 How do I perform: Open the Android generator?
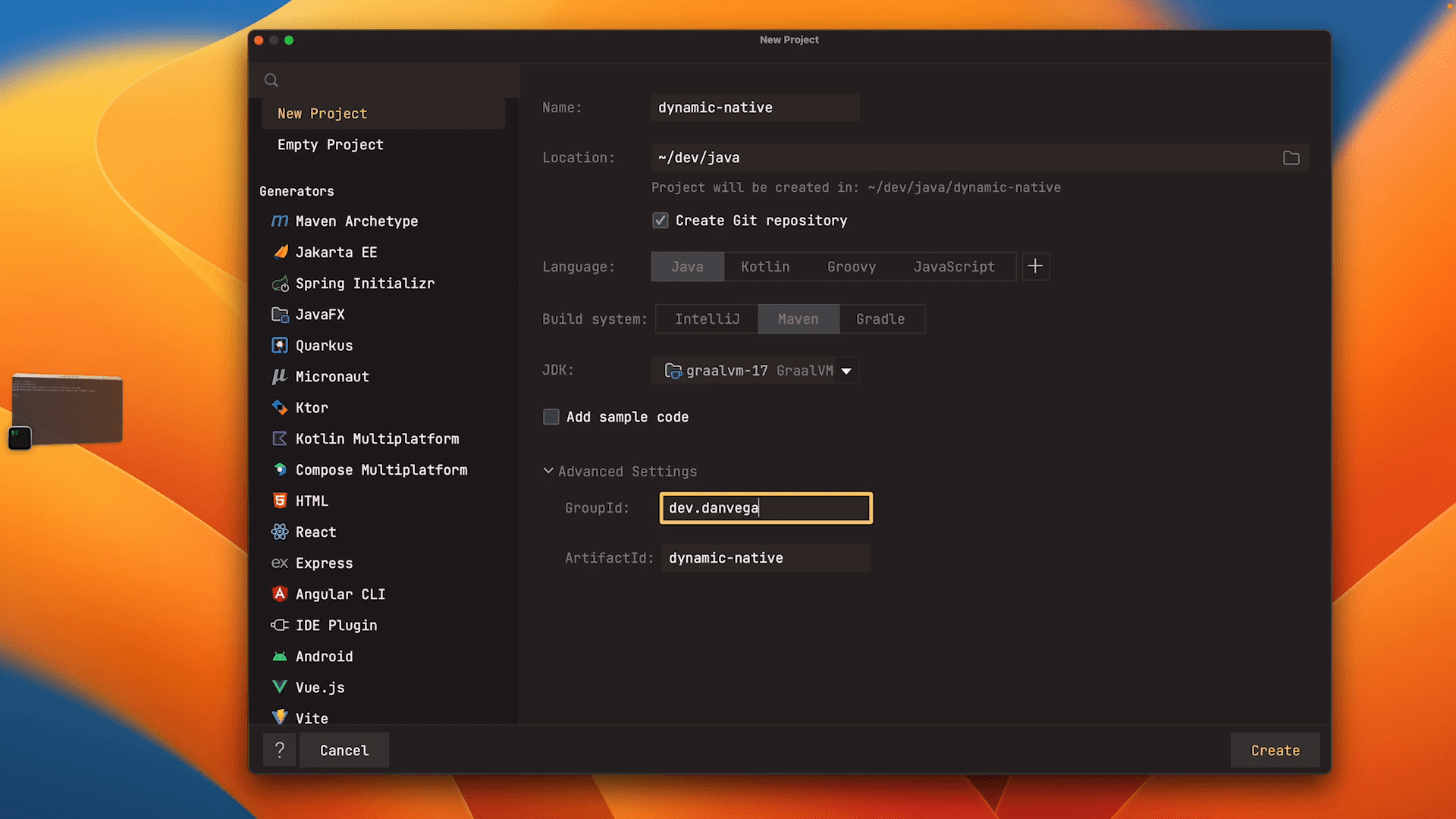click(x=324, y=656)
